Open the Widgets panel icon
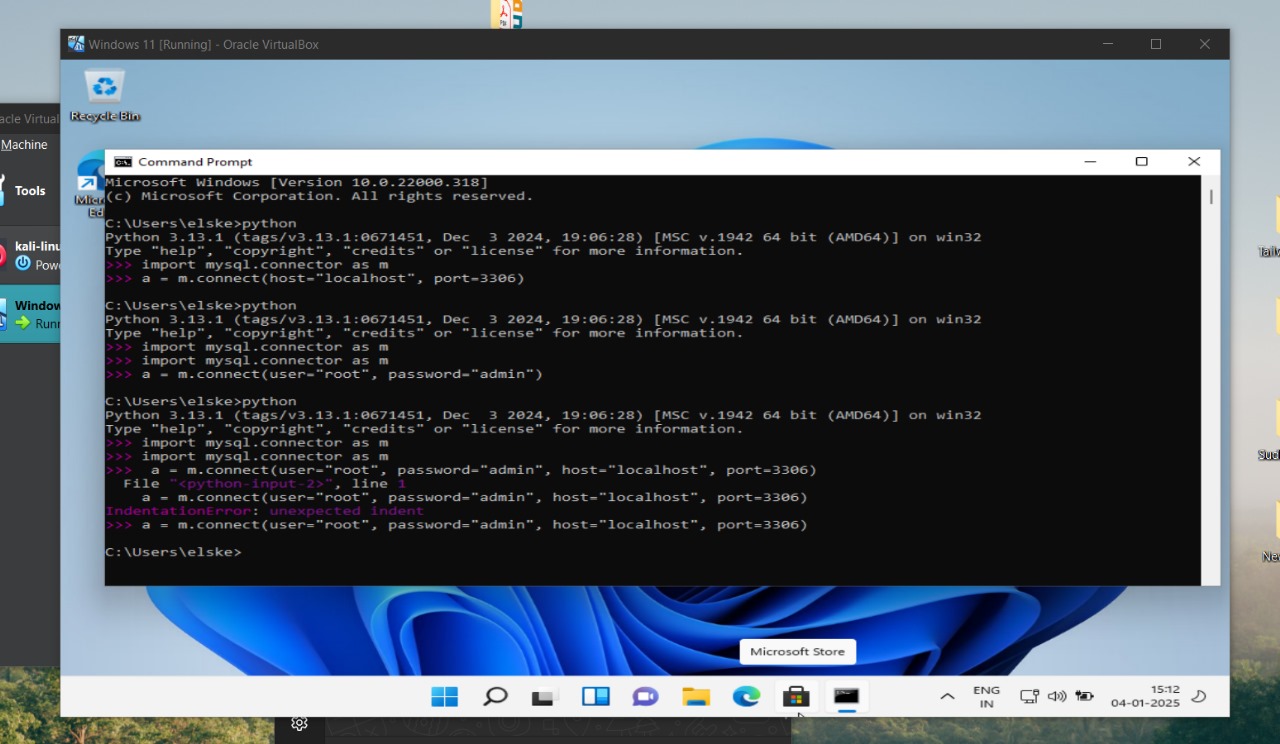 coord(596,696)
